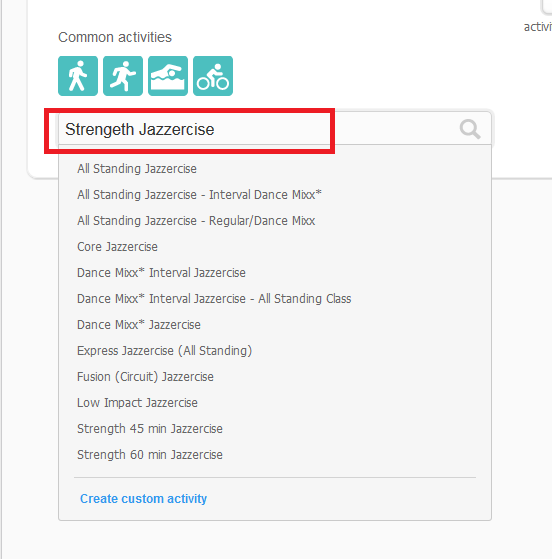
Task: Select Express Jazzercise (All Standing)
Action: click(164, 351)
